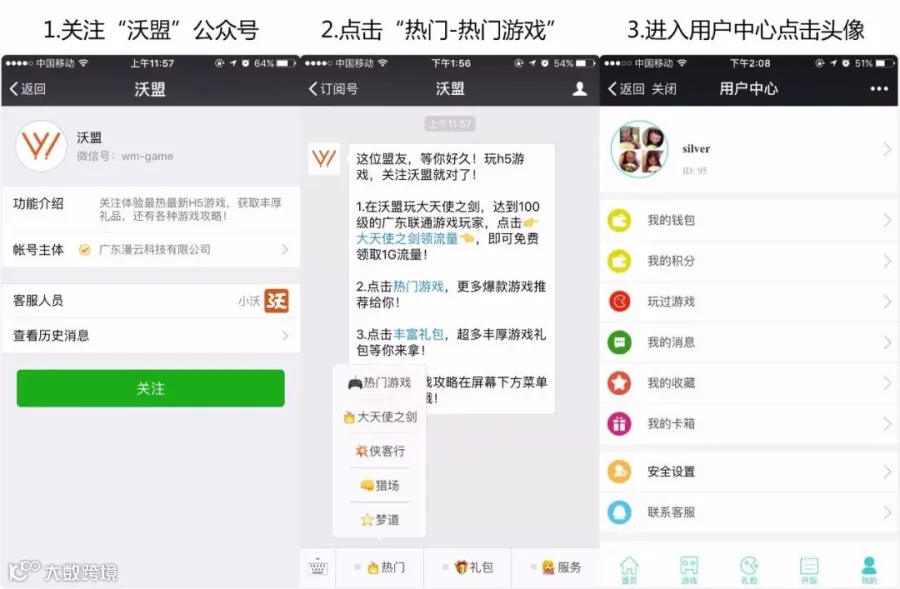This screenshot has width=900, height=589.
Task: Open the 大天使之剑领流量 link
Action: [x=406, y=238]
